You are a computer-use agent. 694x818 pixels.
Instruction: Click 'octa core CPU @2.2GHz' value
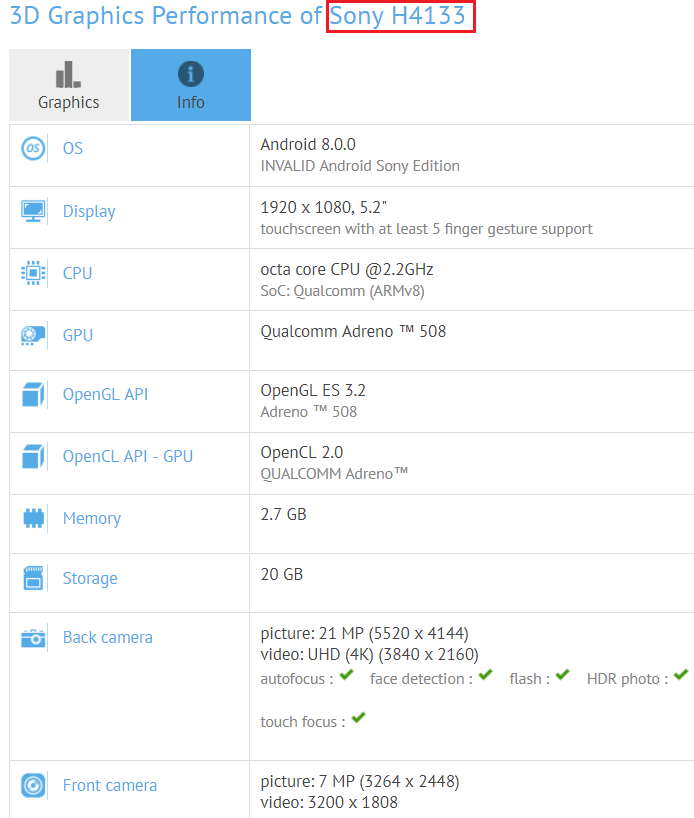point(347,269)
